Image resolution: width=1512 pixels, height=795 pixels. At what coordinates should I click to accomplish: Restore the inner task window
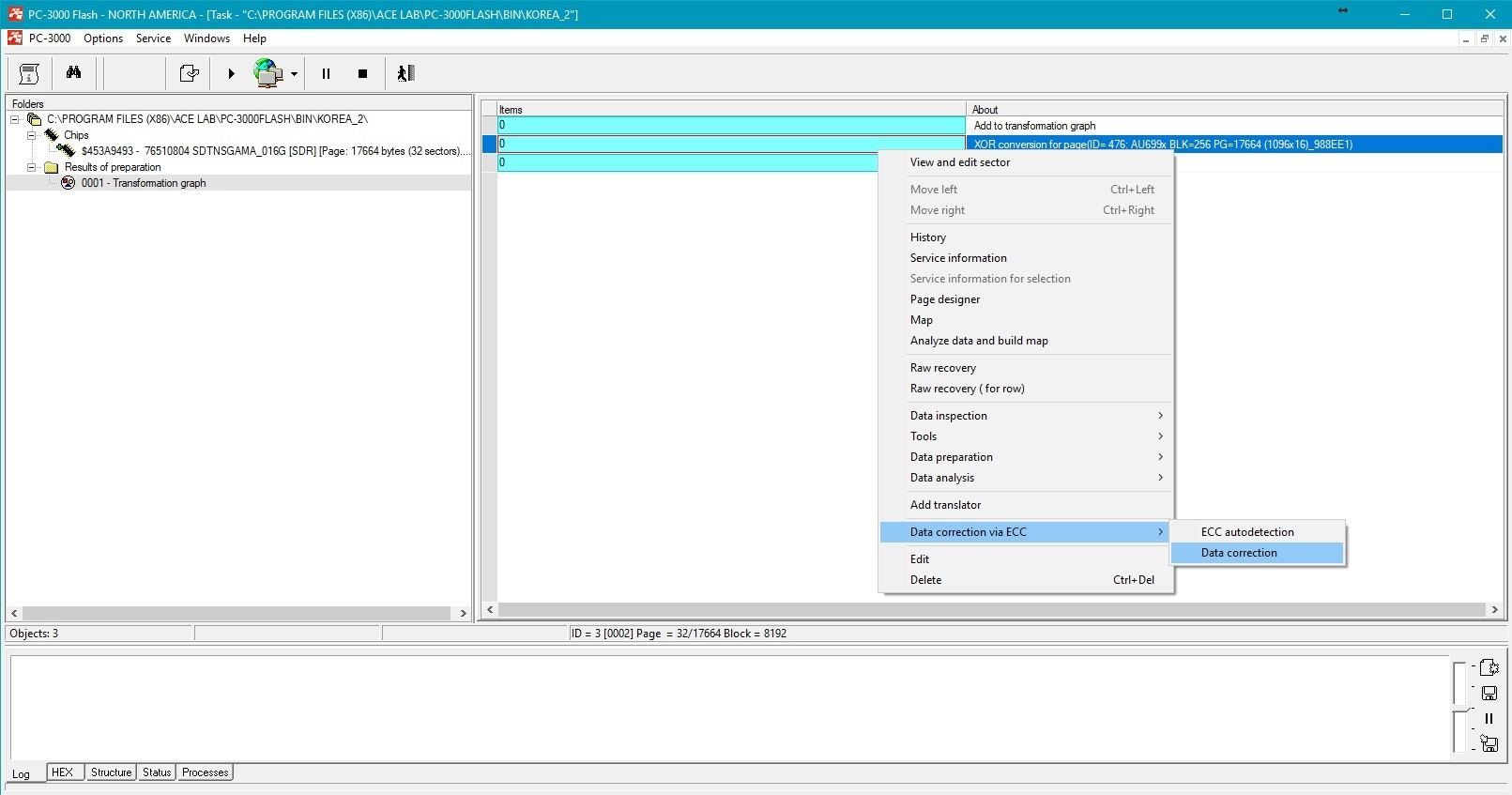point(1485,38)
